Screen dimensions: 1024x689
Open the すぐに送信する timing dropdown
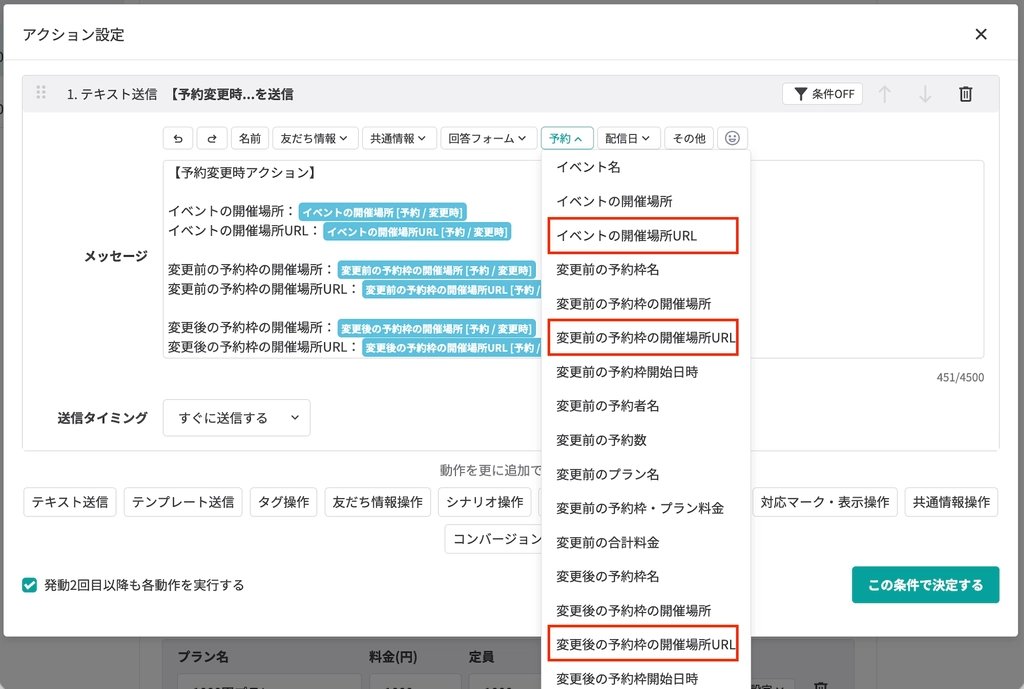pyautogui.click(x=236, y=418)
